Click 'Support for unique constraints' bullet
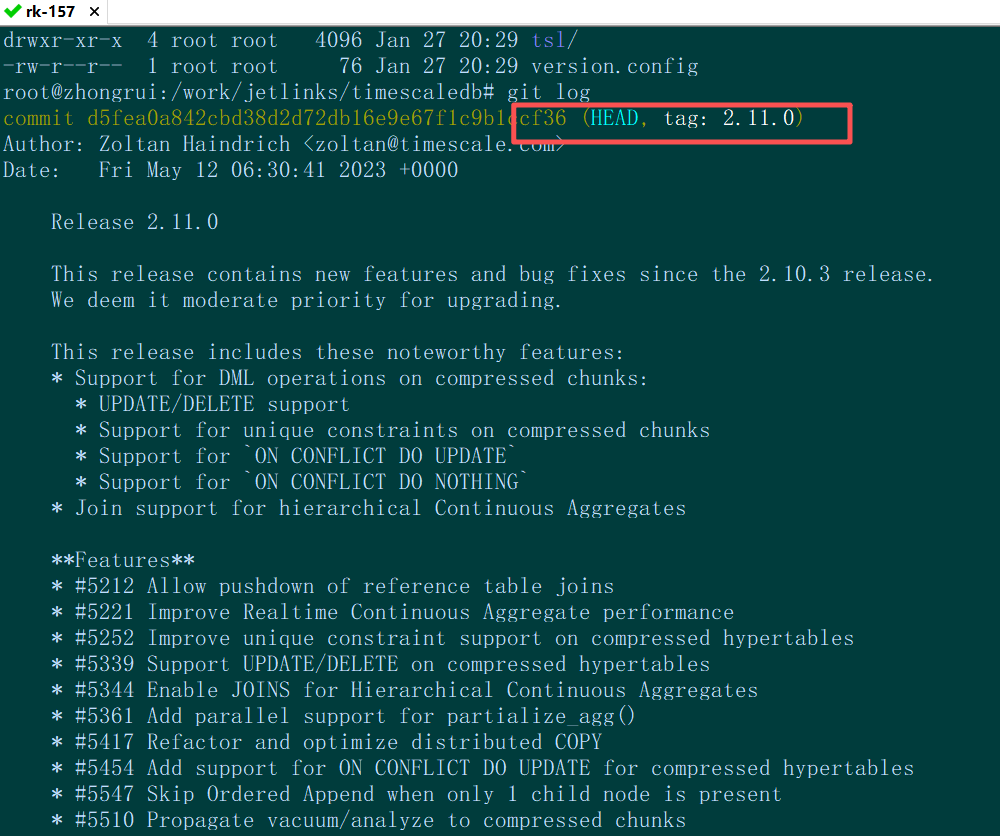 pyautogui.click(x=392, y=430)
